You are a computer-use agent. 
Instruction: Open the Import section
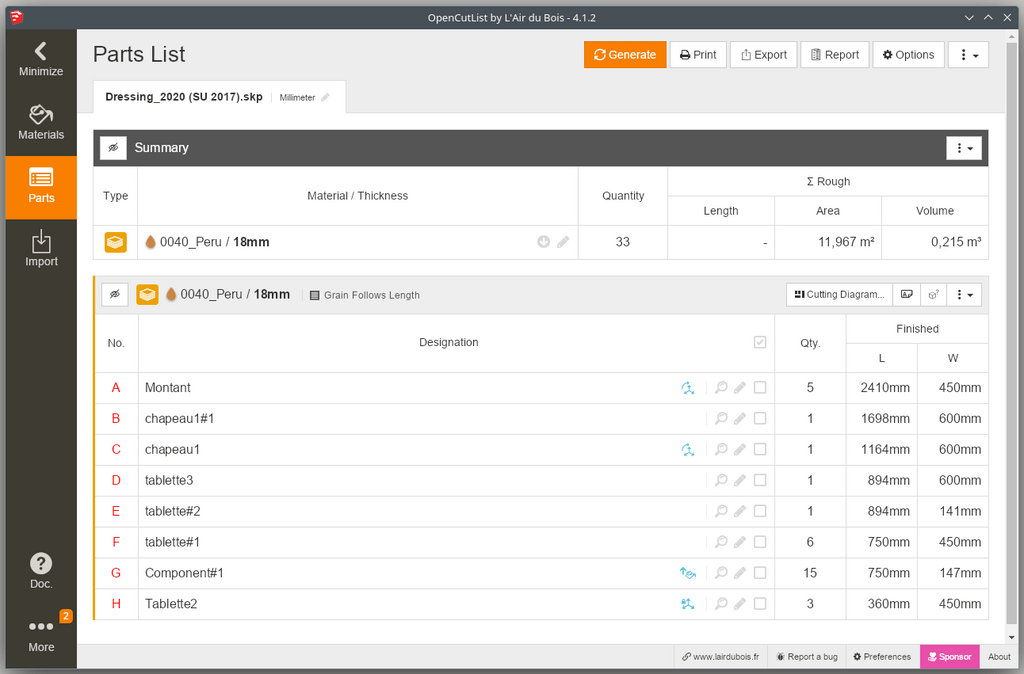40,250
